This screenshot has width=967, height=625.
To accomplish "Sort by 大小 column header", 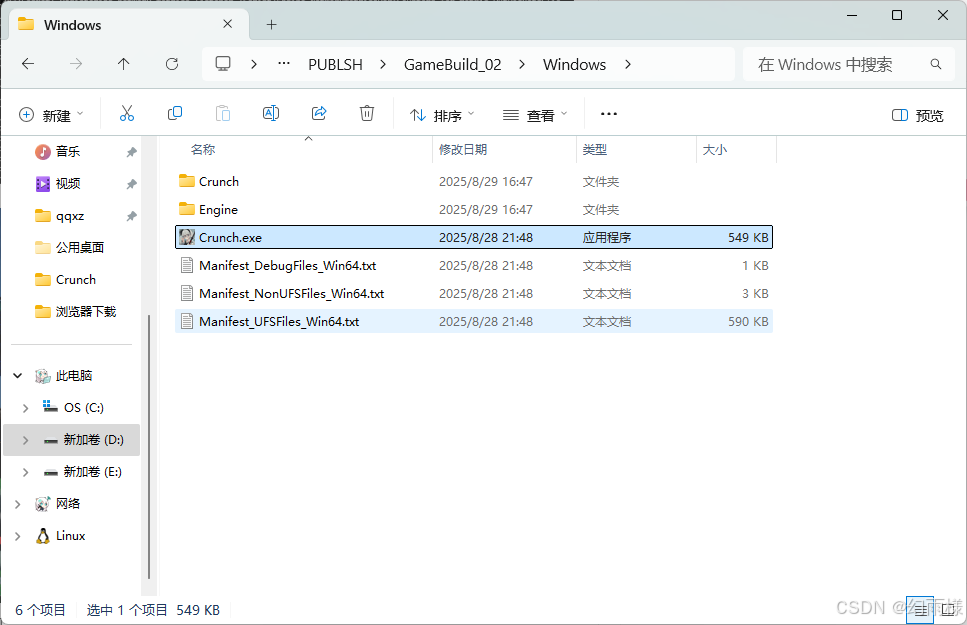I will pyautogui.click(x=715, y=149).
